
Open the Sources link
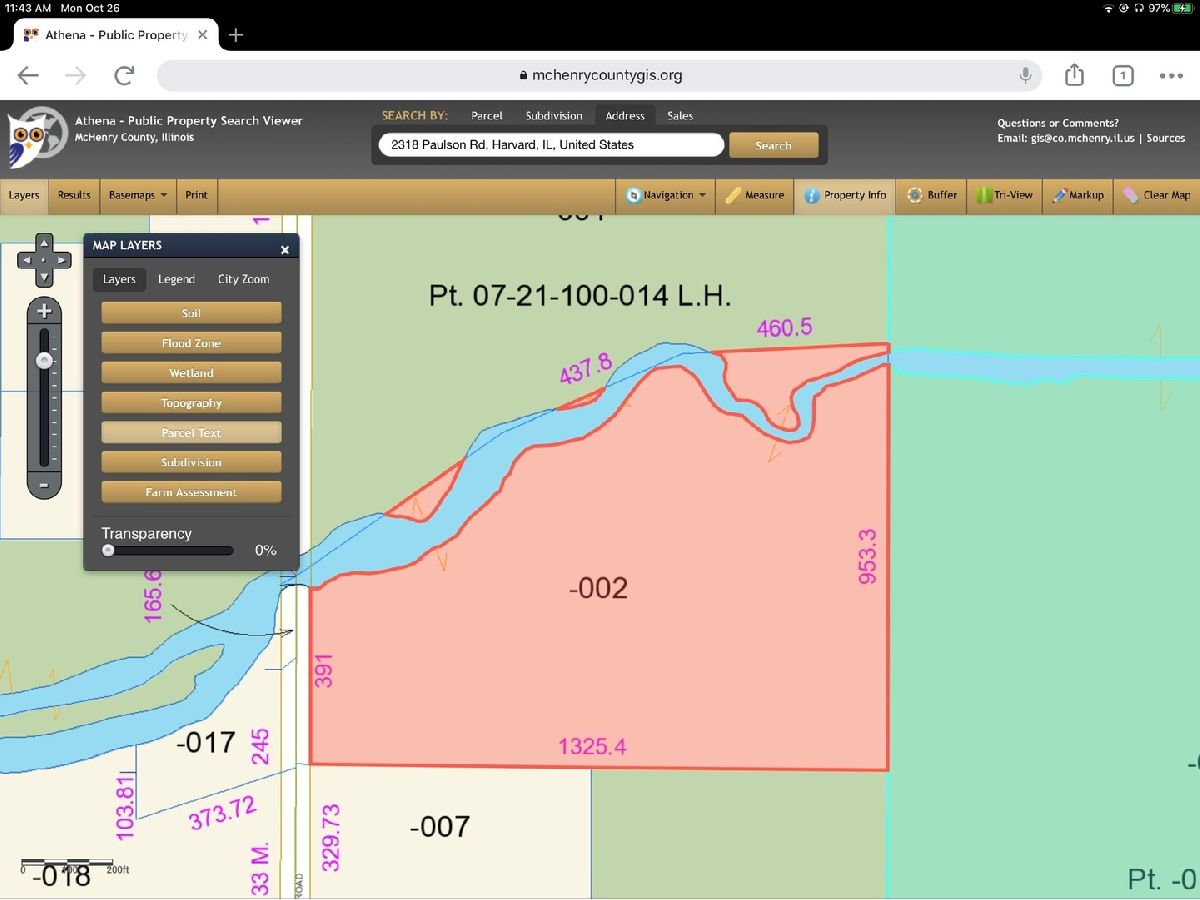[1166, 138]
